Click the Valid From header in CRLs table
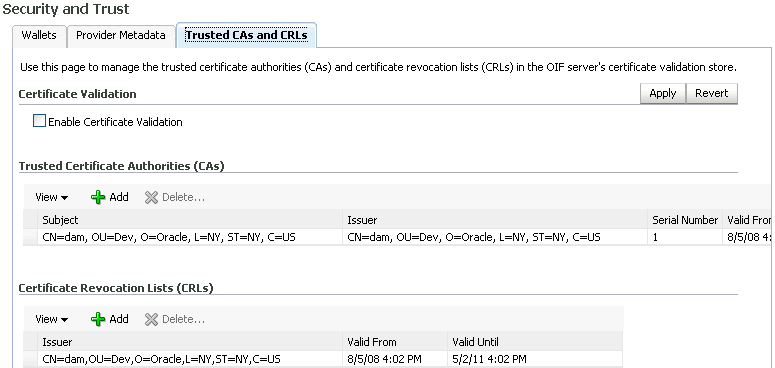The height and width of the screenshot is (368, 775). 395,342
